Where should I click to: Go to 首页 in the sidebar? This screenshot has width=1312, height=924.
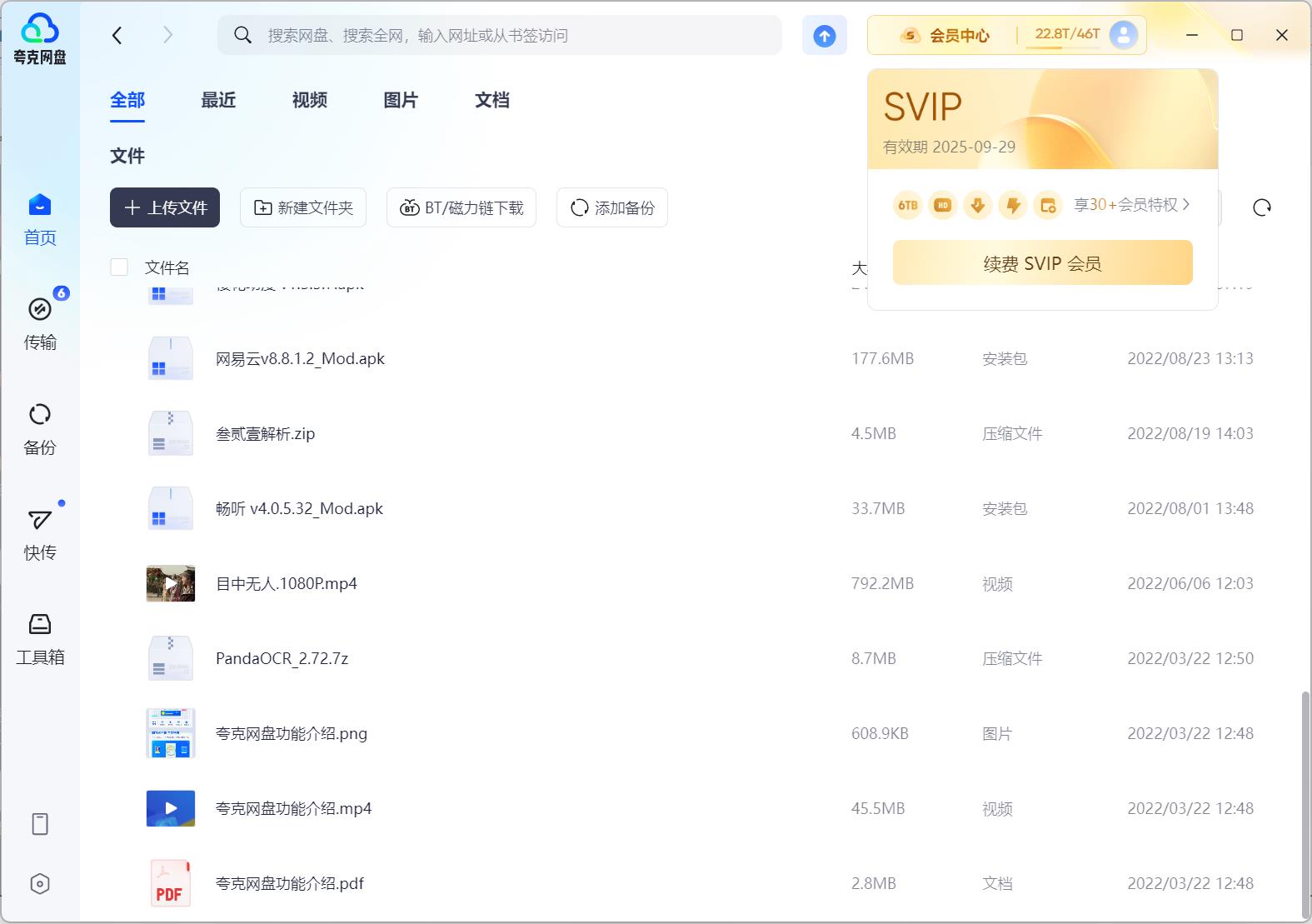[x=40, y=220]
